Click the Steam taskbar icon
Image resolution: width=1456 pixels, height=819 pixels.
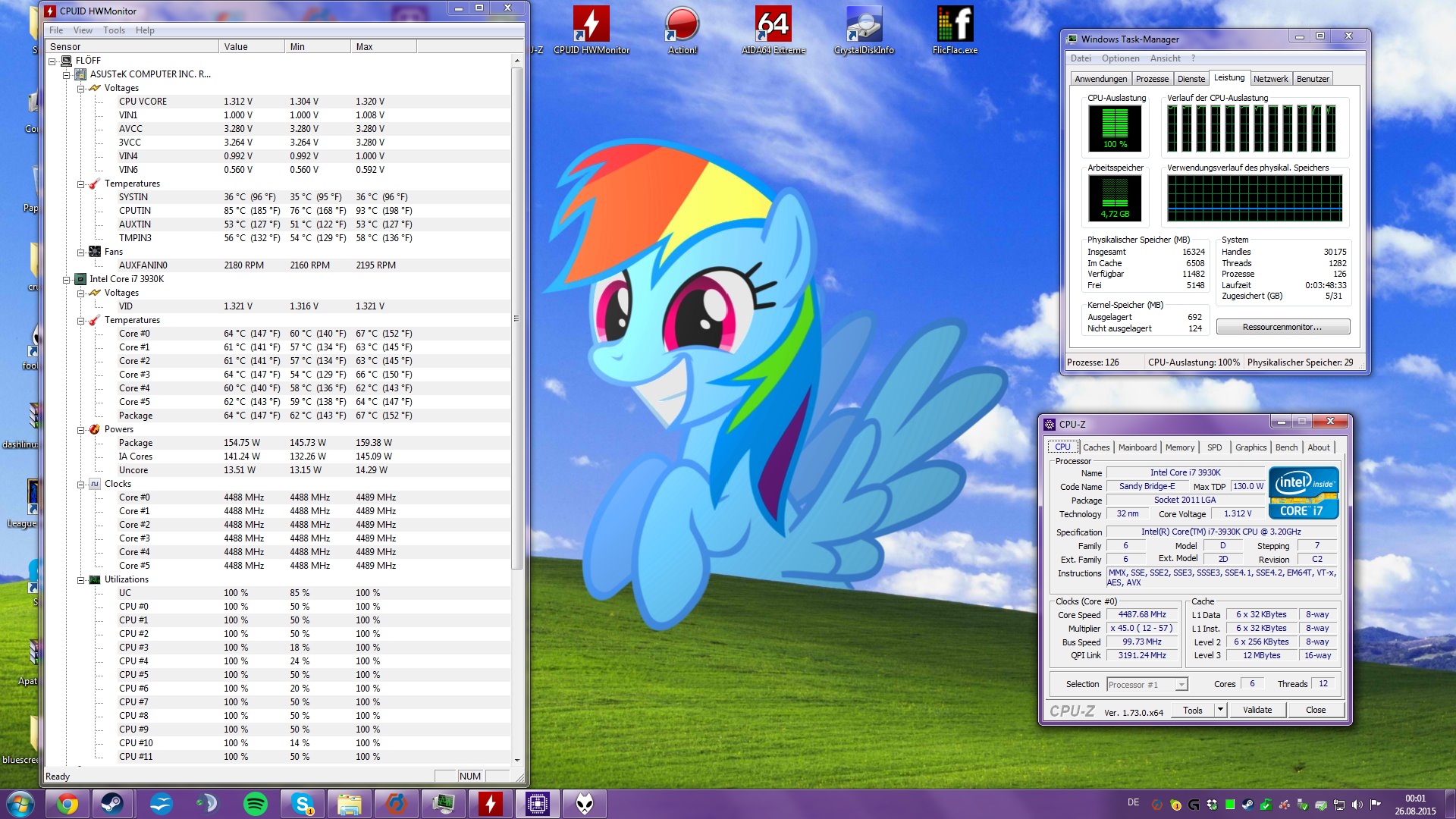(x=113, y=803)
